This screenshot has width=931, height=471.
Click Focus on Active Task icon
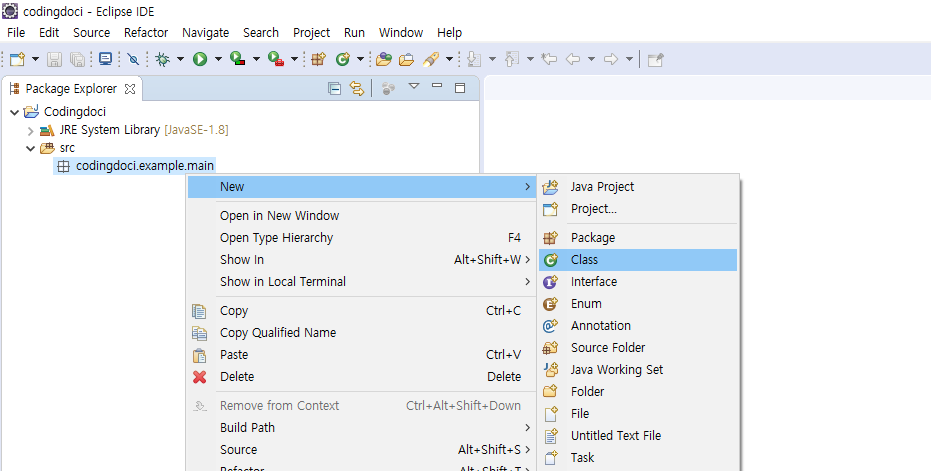pos(388,88)
